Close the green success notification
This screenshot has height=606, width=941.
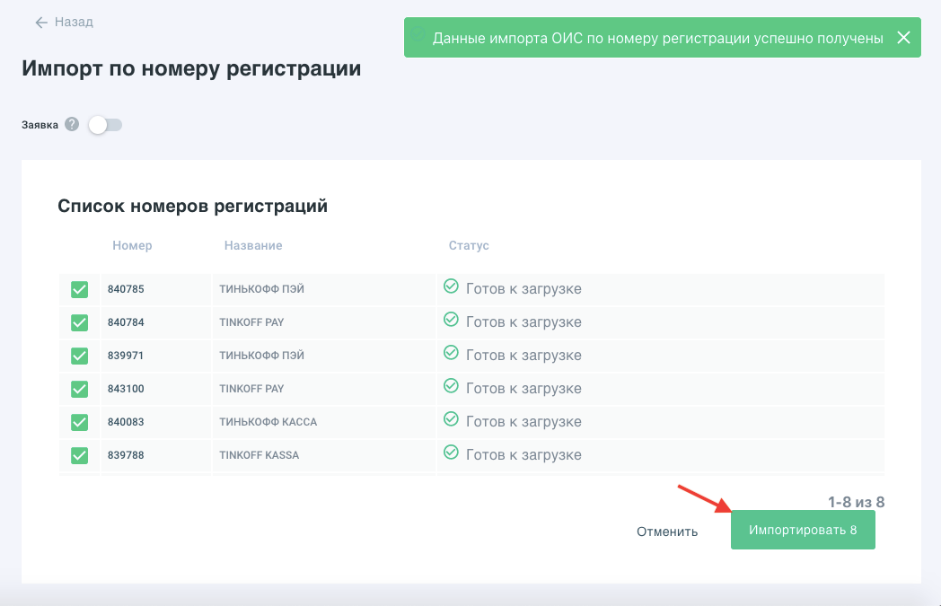903,38
